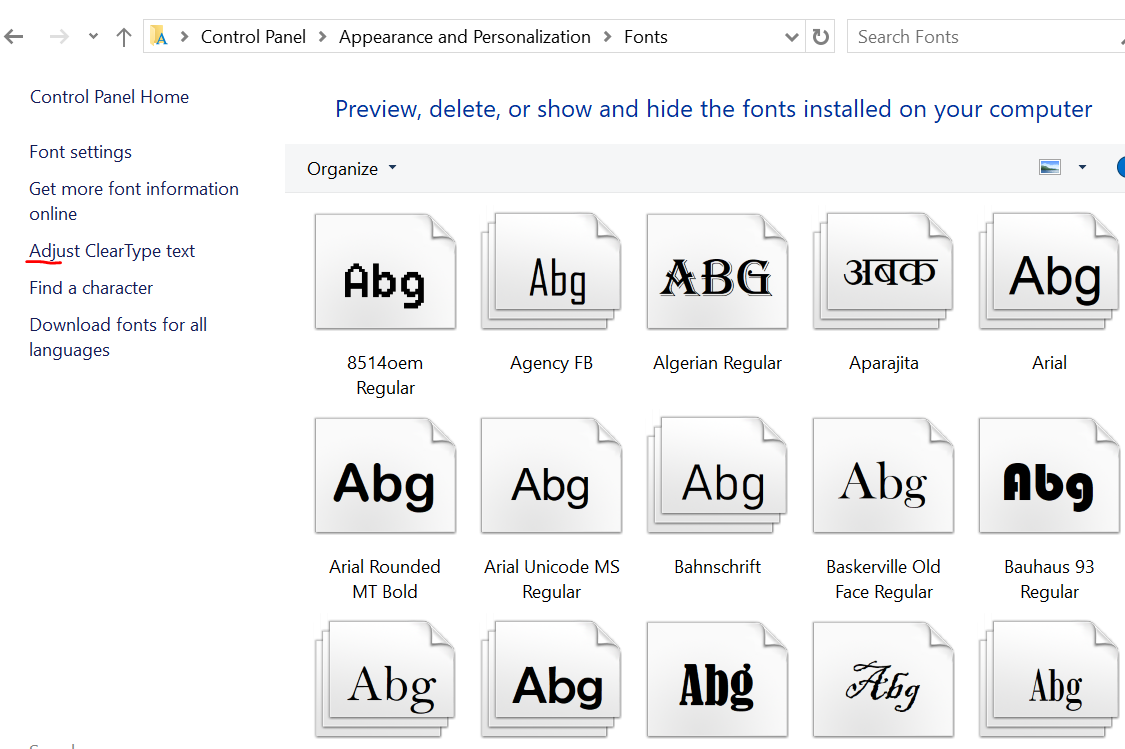Click the Arial Rounded MT Bold icon
Image resolution: width=1125 pixels, height=749 pixels.
pos(385,478)
